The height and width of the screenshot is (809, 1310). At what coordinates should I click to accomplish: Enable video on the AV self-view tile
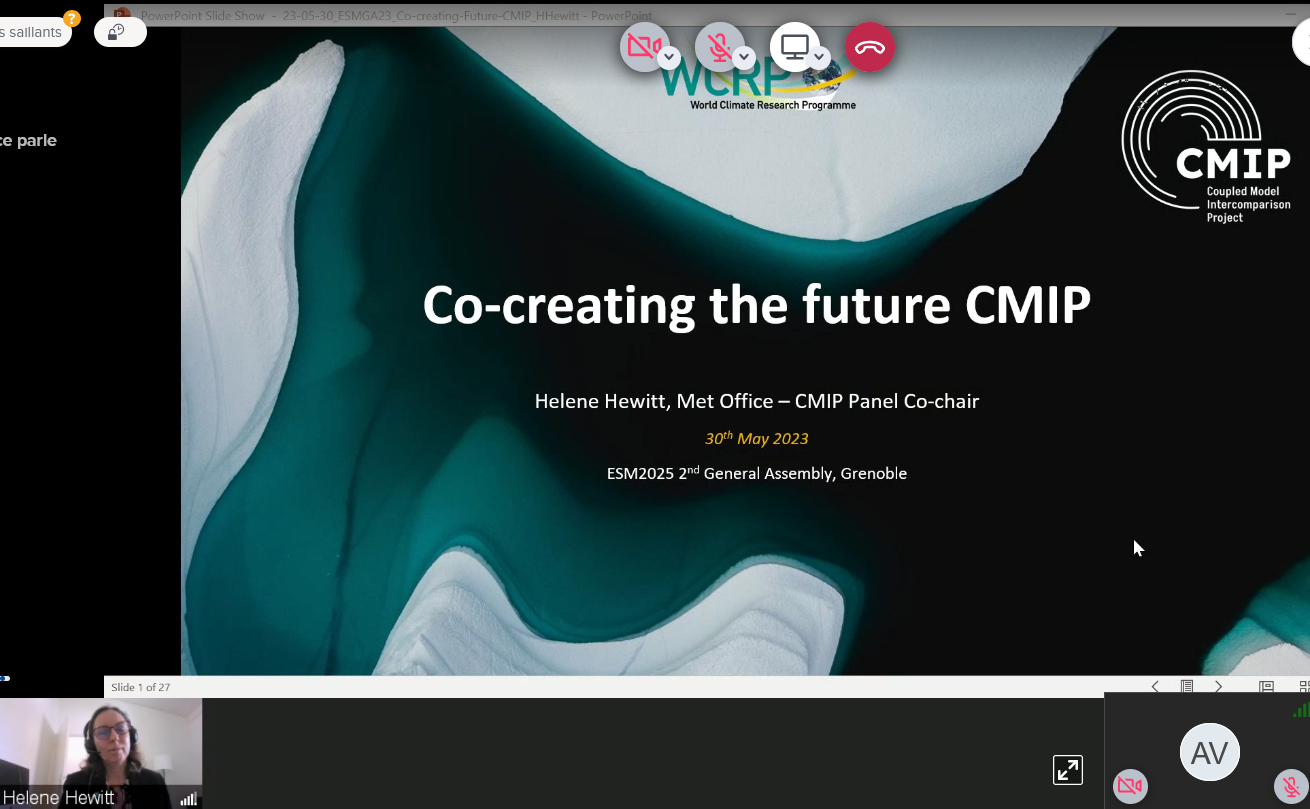[x=1130, y=786]
